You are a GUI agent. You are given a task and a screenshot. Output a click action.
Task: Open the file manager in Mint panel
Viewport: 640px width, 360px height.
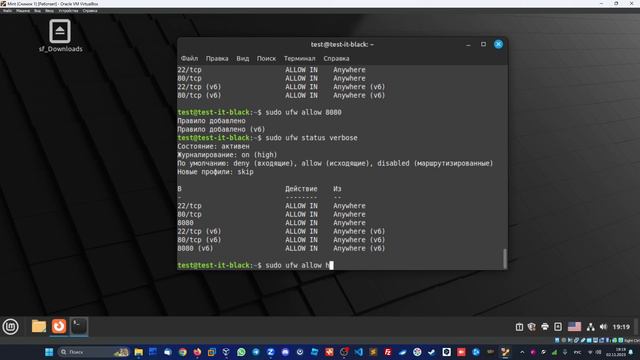pos(39,326)
